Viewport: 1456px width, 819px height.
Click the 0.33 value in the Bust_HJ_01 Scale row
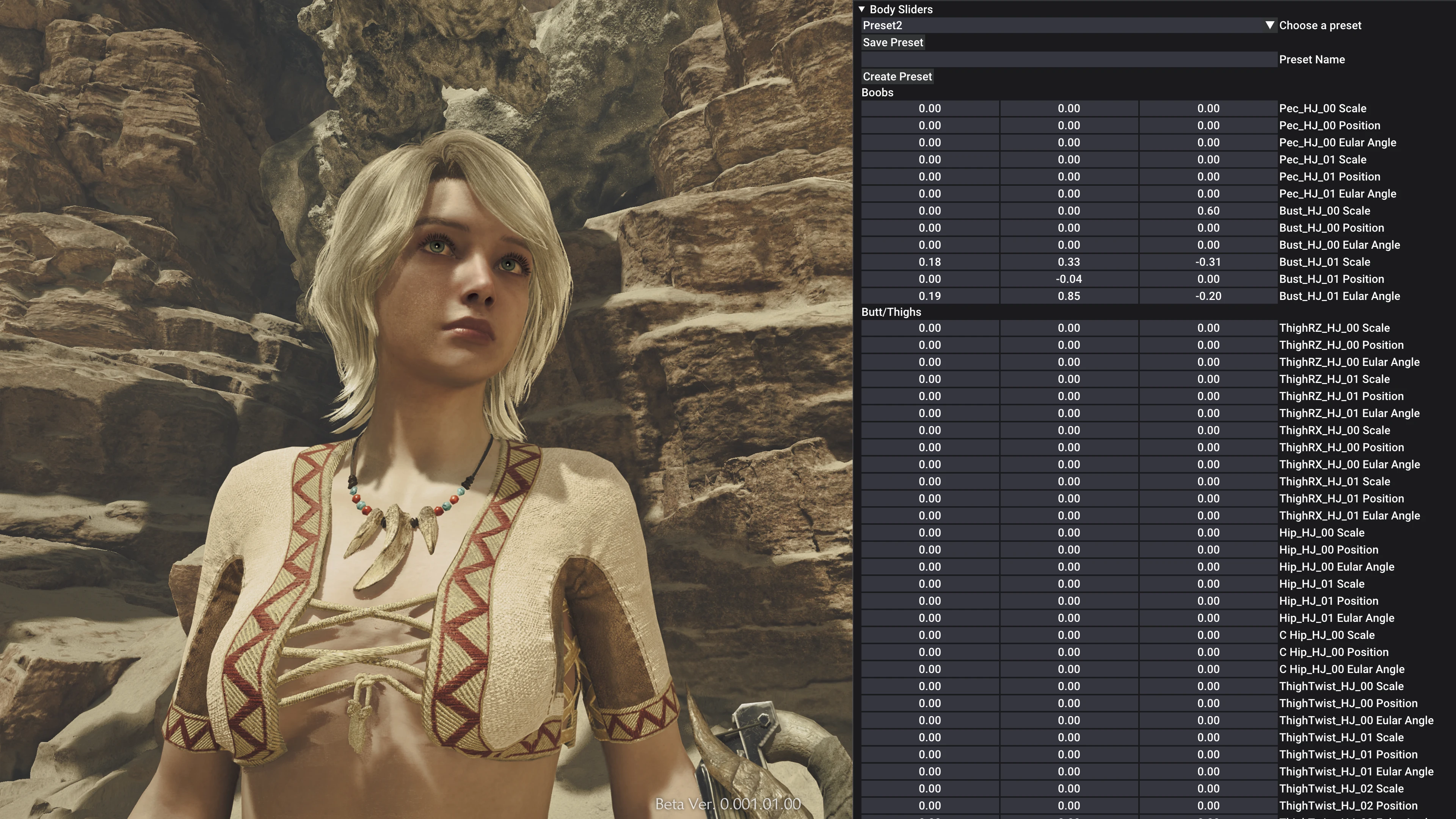[x=1068, y=262]
